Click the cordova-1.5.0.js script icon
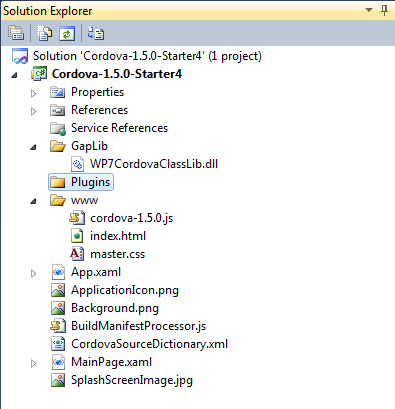The image size is (395, 409). (x=76, y=218)
